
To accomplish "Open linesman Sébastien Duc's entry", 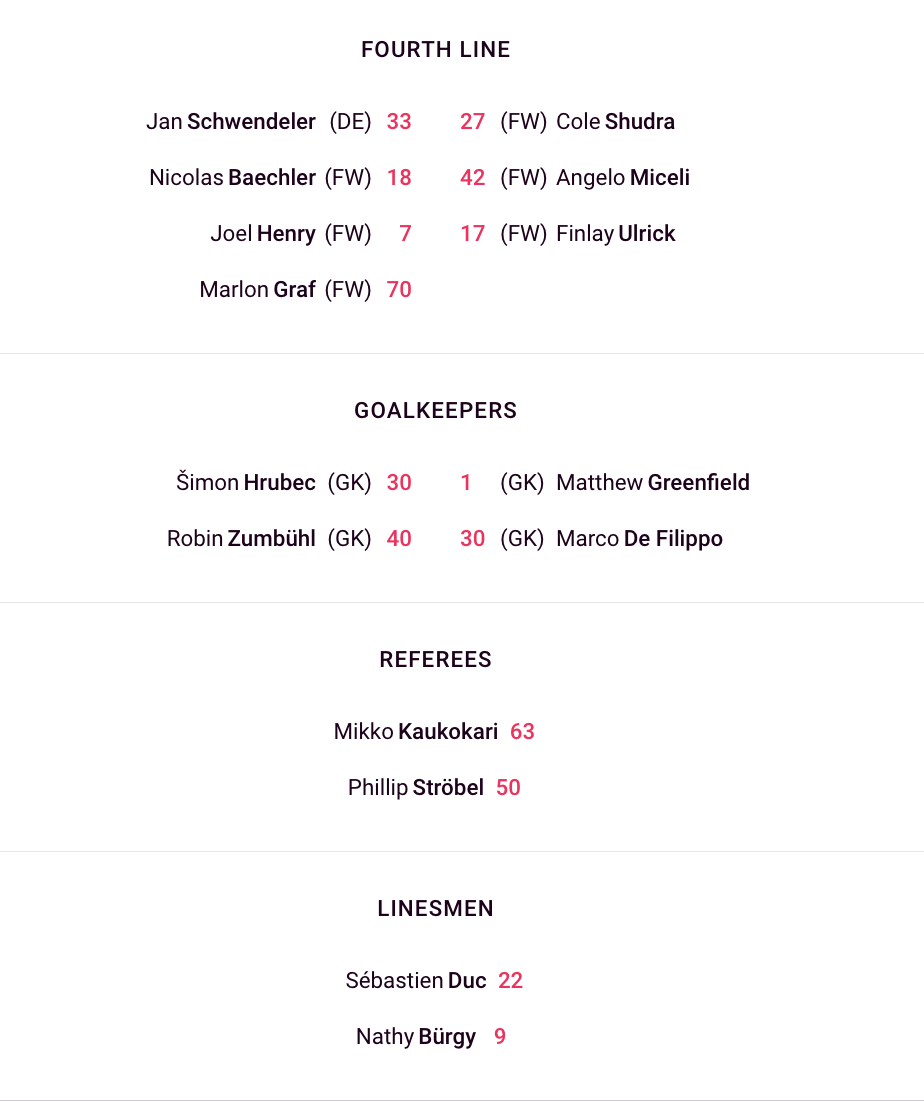I will click(x=416, y=981).
